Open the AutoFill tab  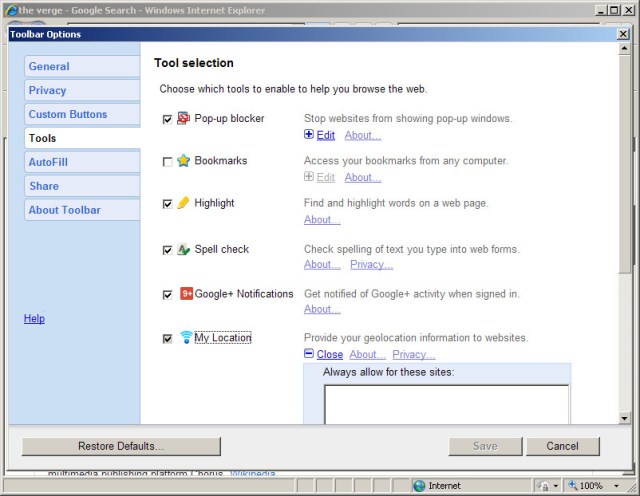point(82,162)
